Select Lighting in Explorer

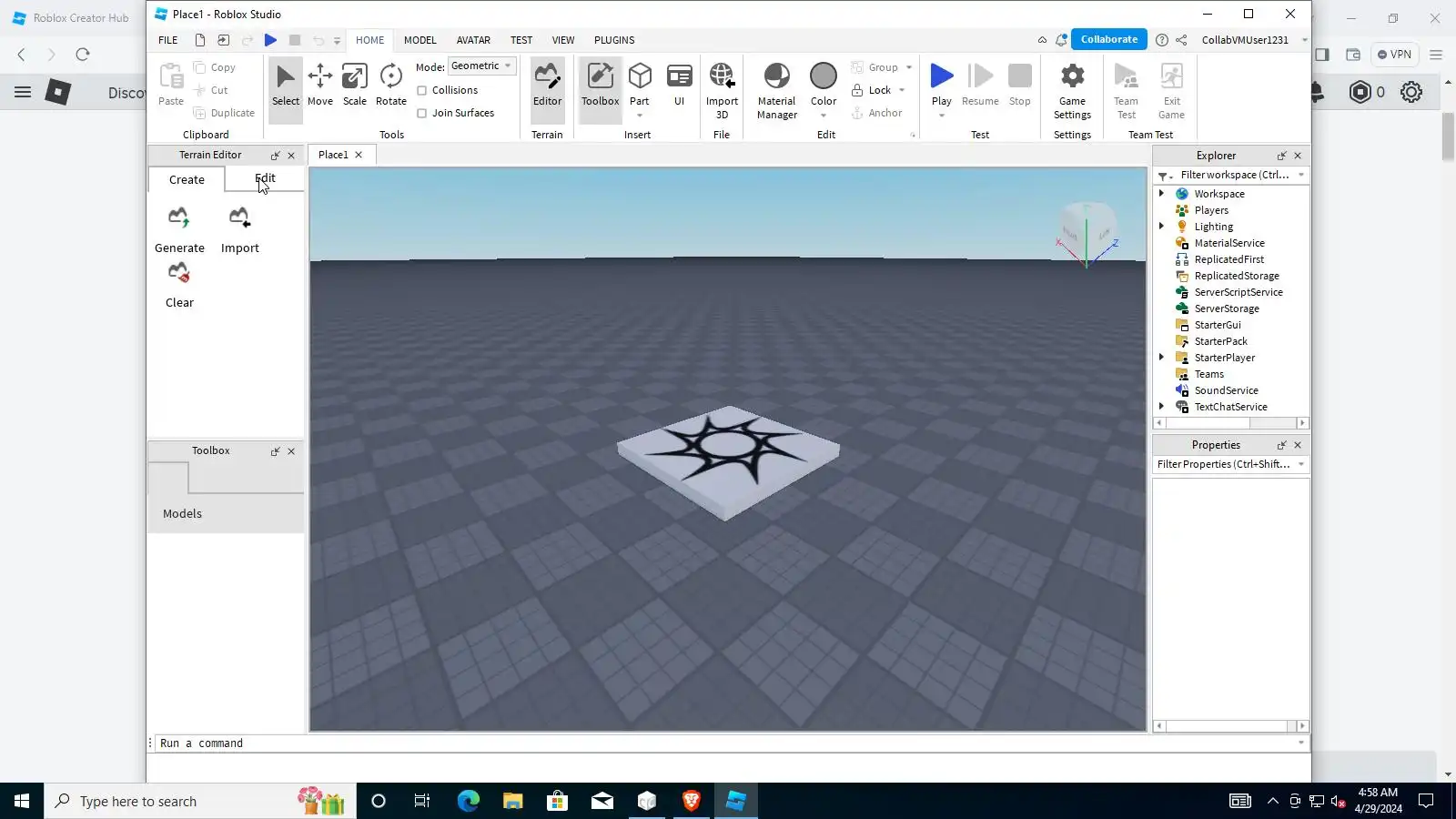tap(1214, 227)
